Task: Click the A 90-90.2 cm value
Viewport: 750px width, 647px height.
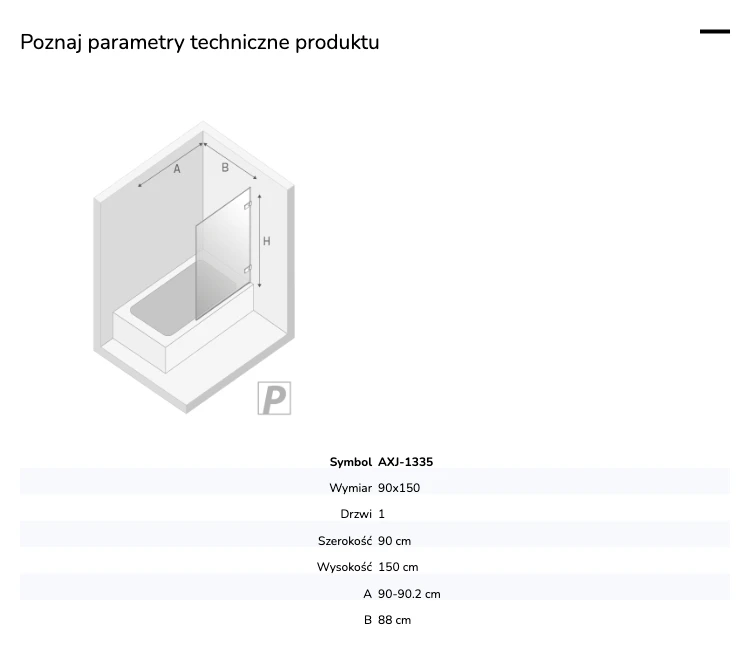Action: 409,594
